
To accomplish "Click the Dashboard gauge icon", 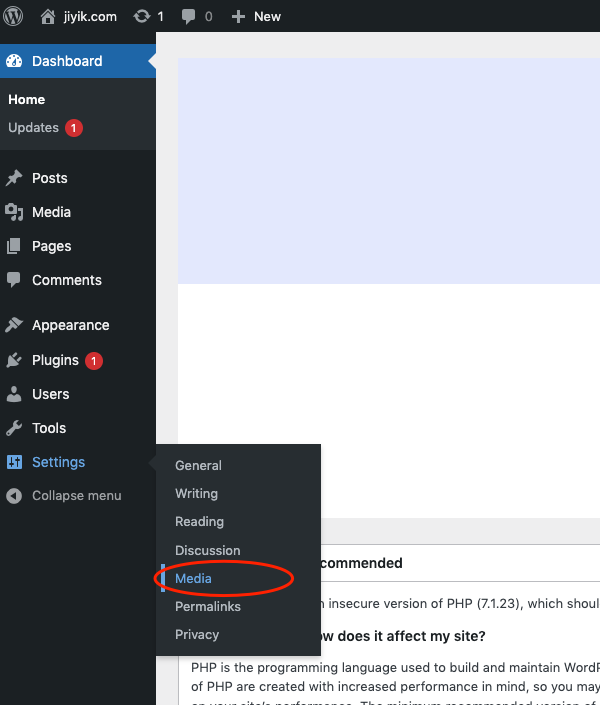I will pos(14,61).
